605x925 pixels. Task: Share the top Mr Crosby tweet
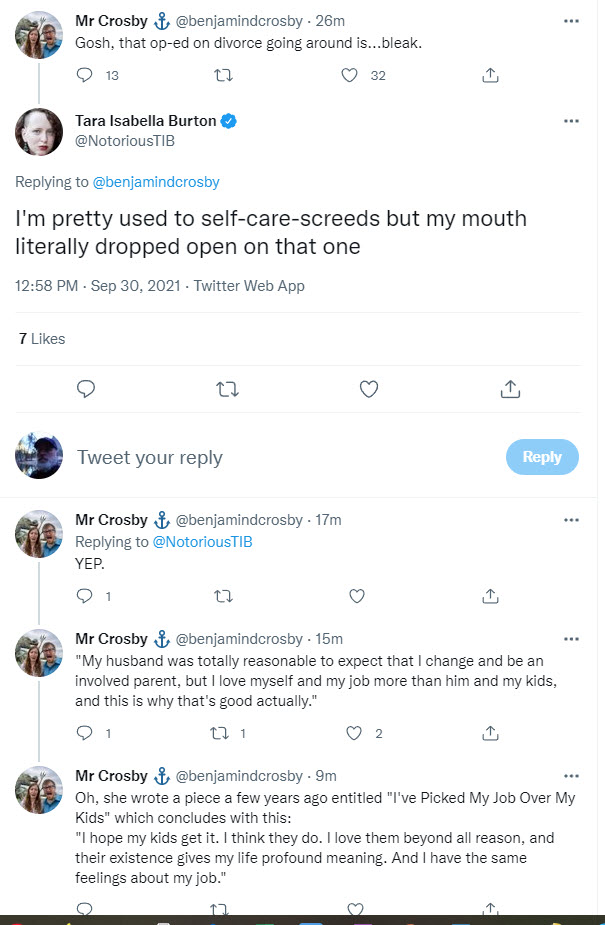pos(490,75)
